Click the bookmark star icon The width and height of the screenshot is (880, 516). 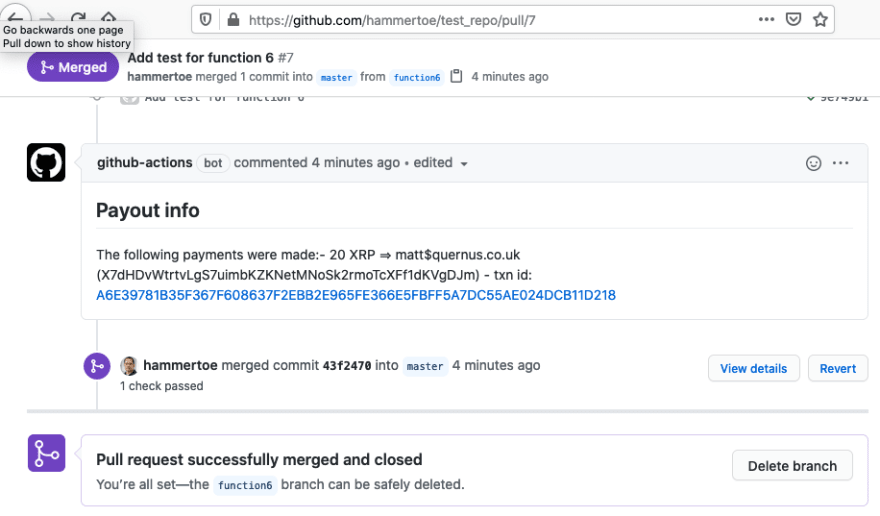(820, 20)
